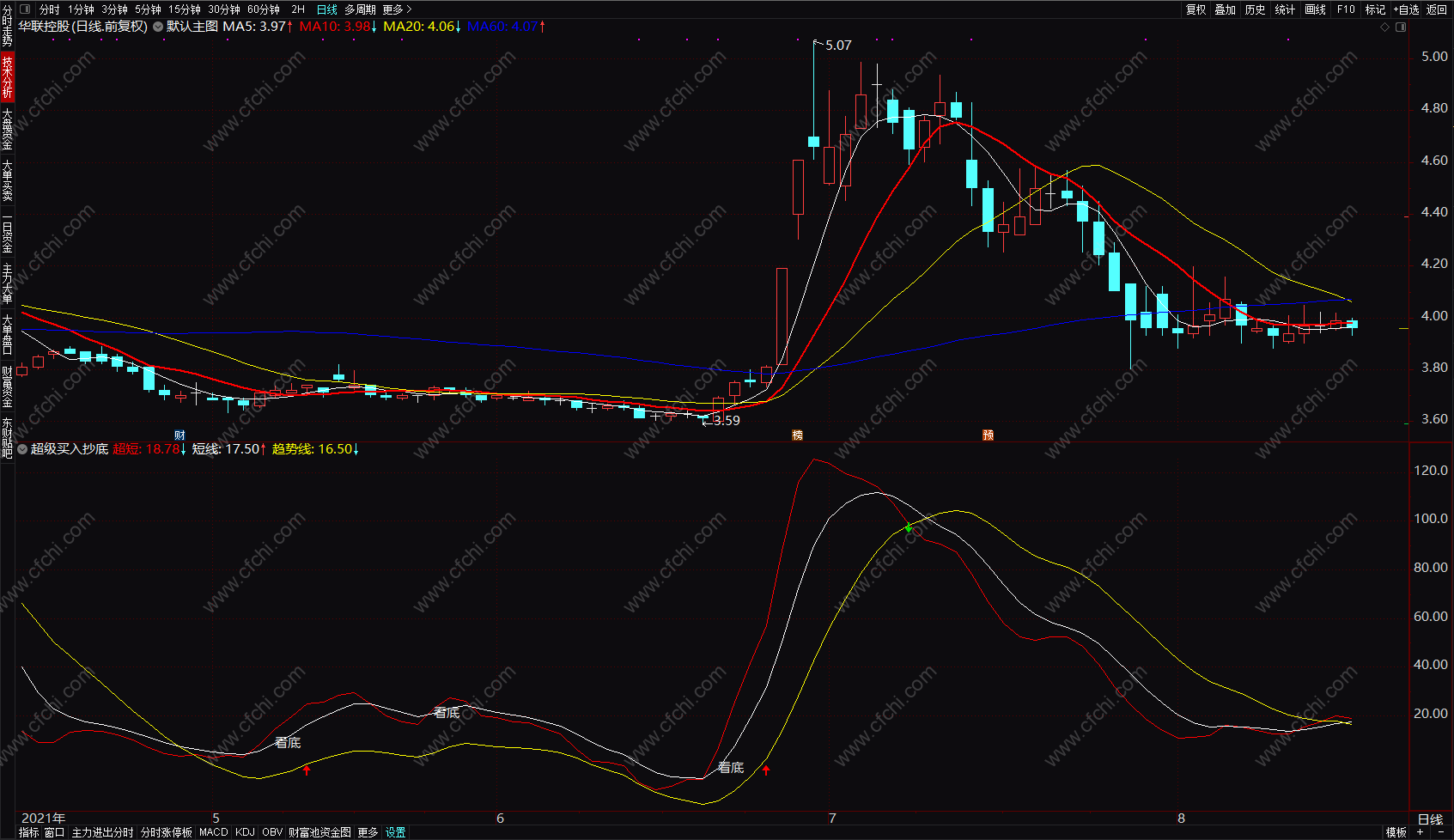The height and width of the screenshot is (840, 1454).
Task: Add stock via +自选
Action: point(1406,9)
